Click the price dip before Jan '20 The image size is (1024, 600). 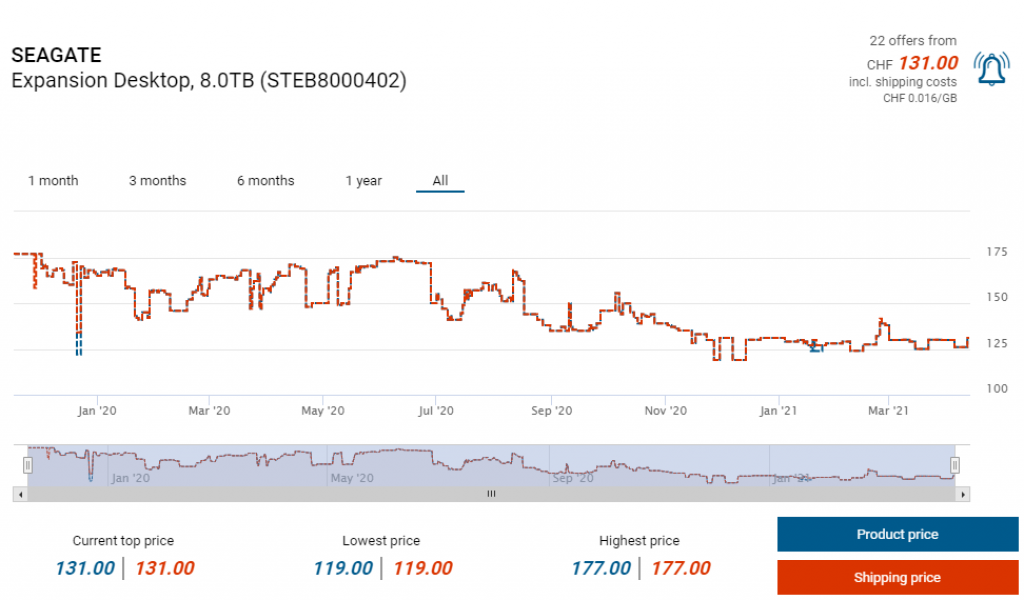(x=78, y=340)
